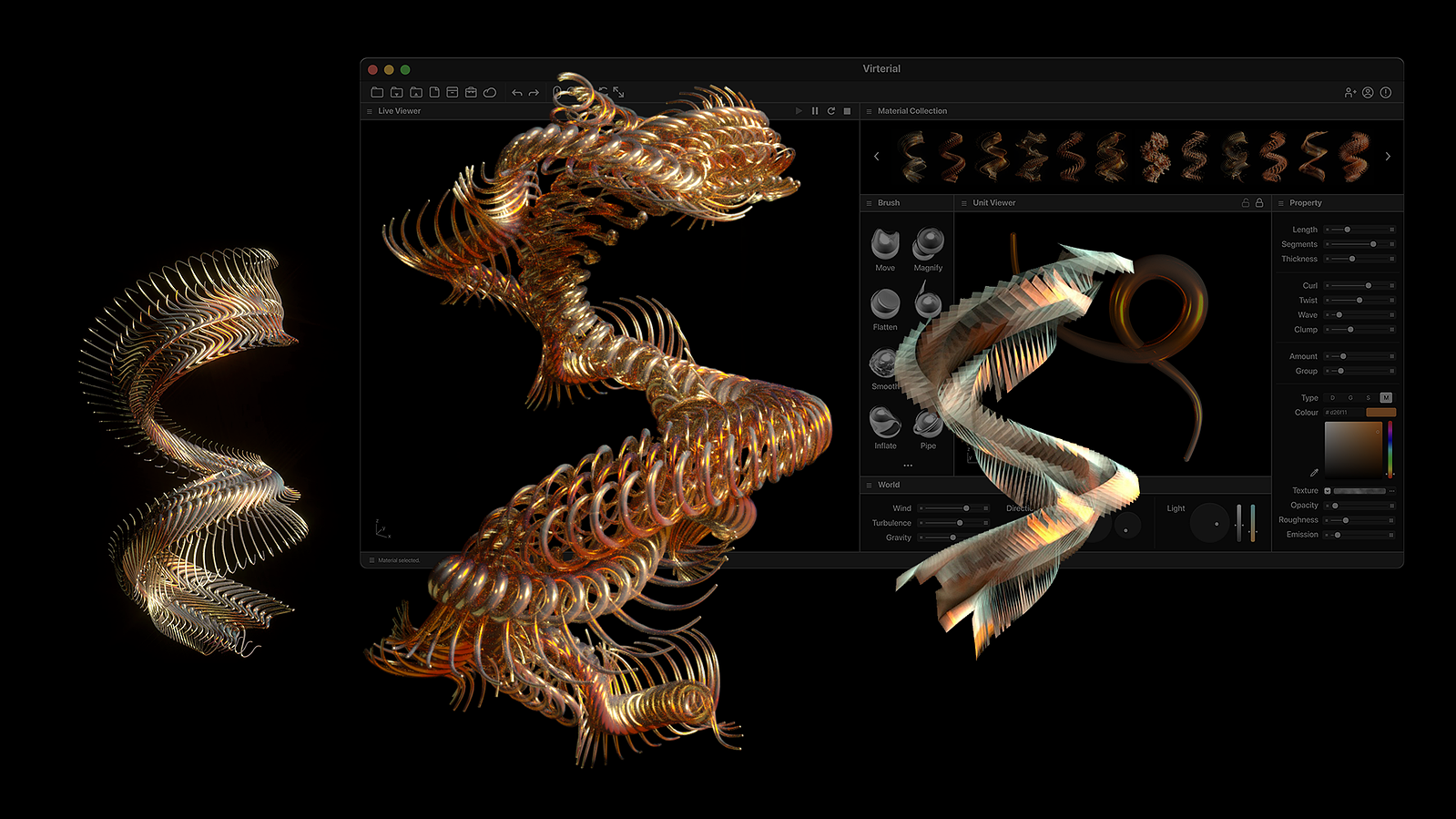Go to previous materials in collection
1456x819 pixels.
pos(877,157)
